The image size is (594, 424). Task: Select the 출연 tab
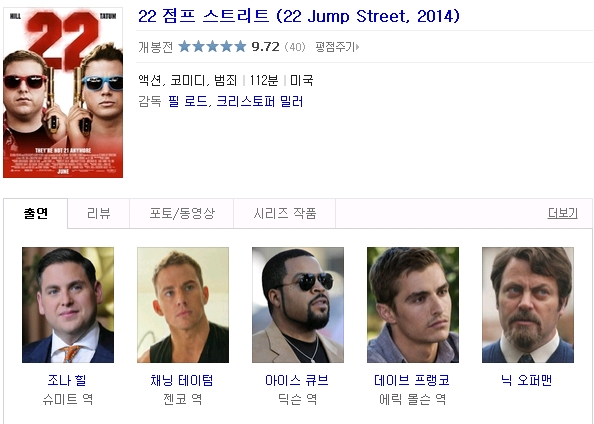[36, 213]
